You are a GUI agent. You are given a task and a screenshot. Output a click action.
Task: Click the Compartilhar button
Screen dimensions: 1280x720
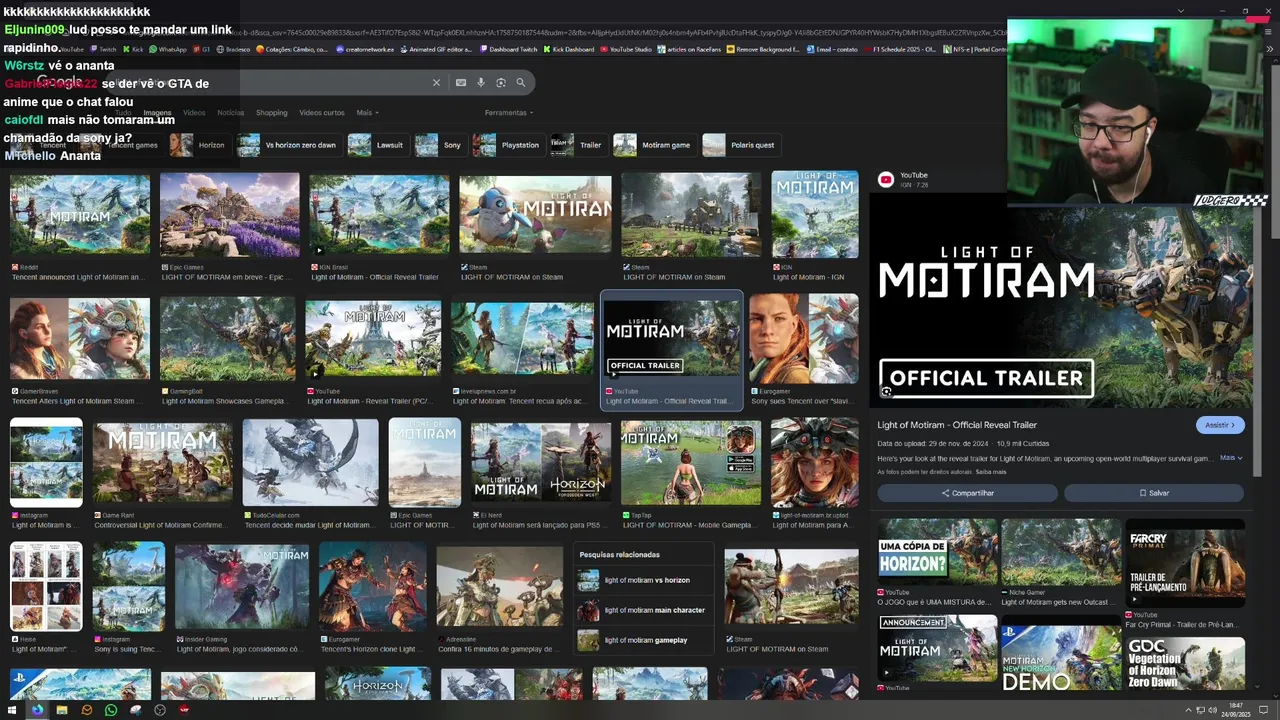tap(967, 493)
